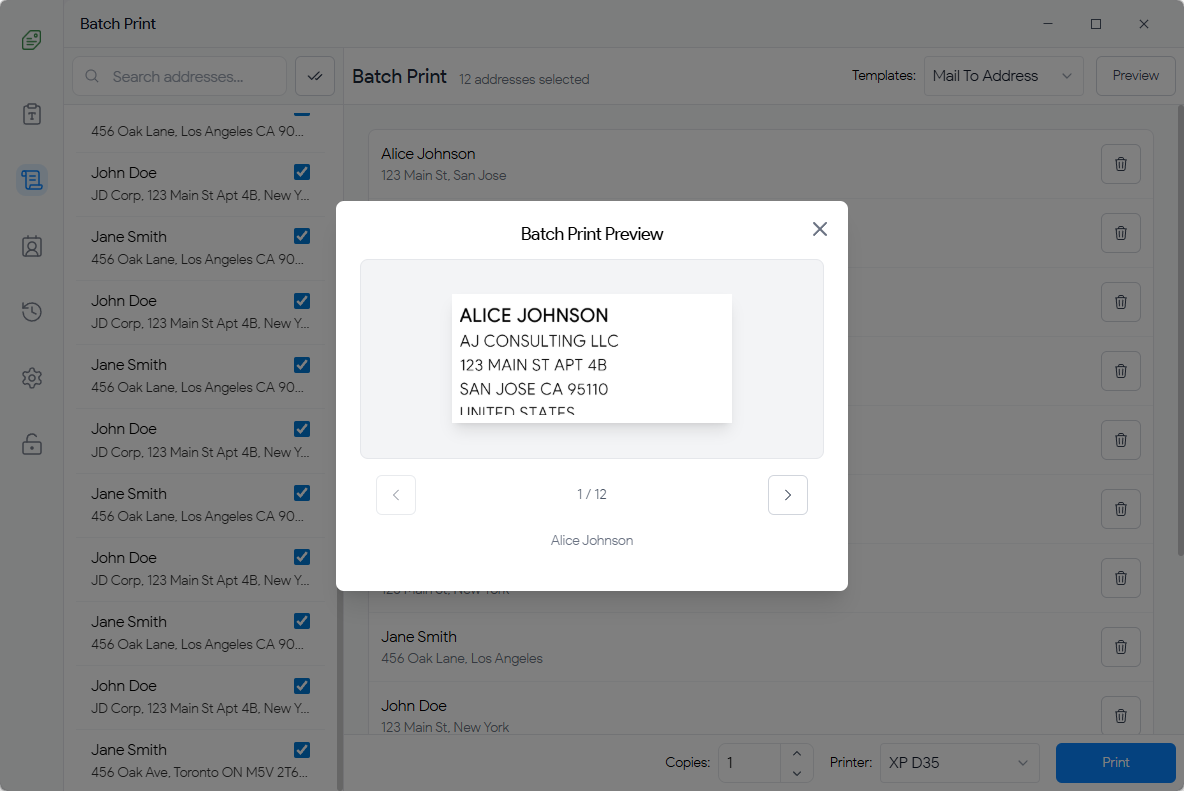Open the Templates dropdown
1184x791 pixels.
click(1003, 76)
